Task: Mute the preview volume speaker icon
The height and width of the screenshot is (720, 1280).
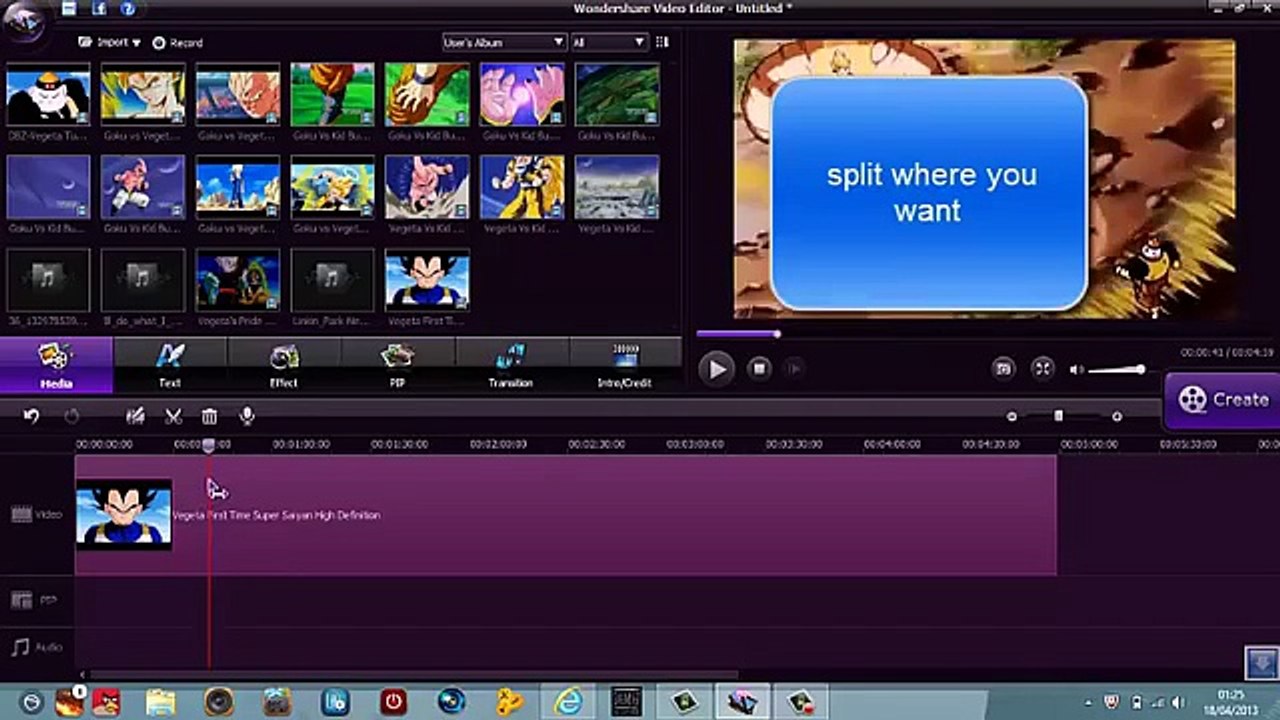Action: pyautogui.click(x=1076, y=370)
